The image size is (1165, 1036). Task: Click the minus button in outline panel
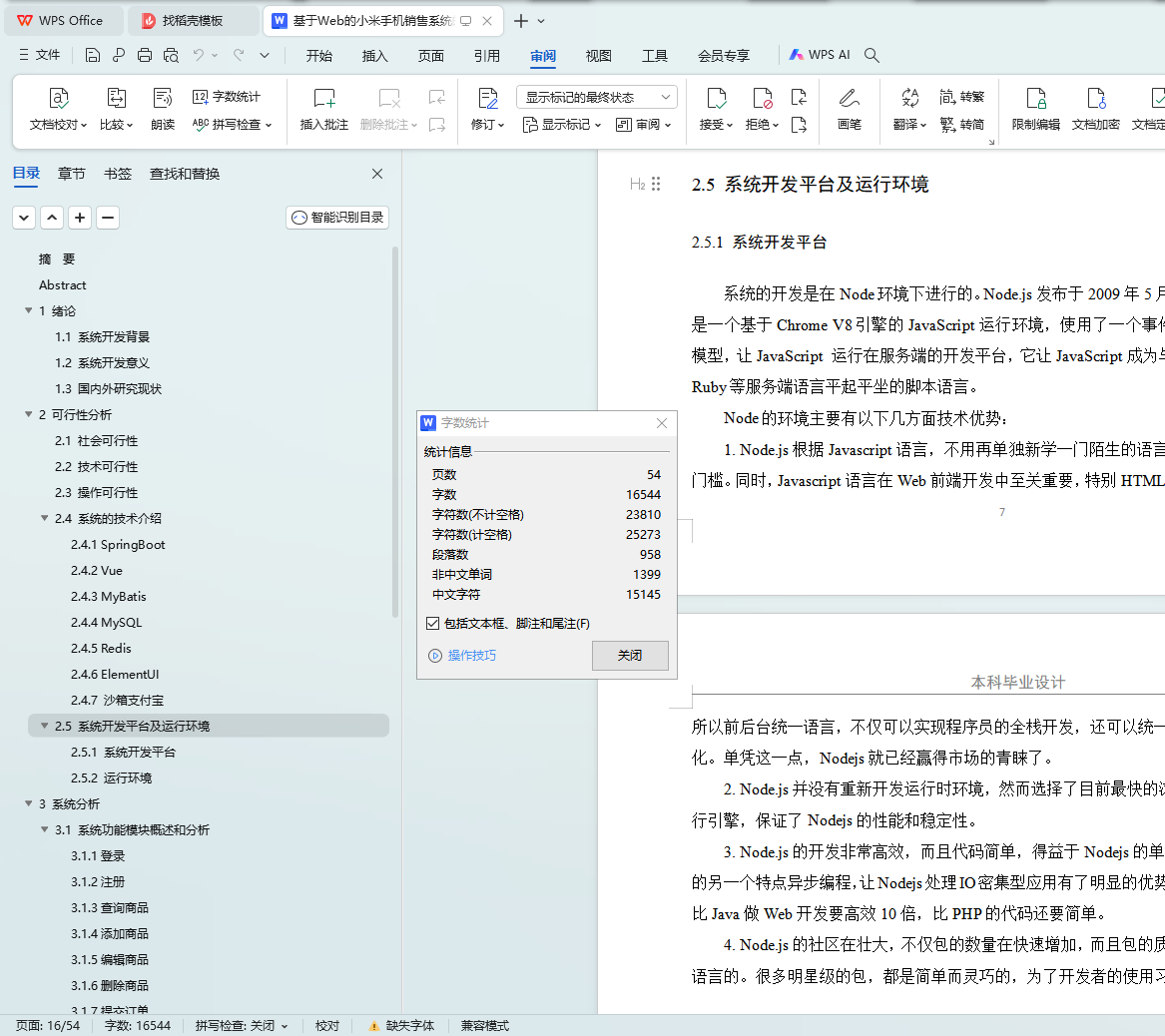pyautogui.click(x=108, y=218)
